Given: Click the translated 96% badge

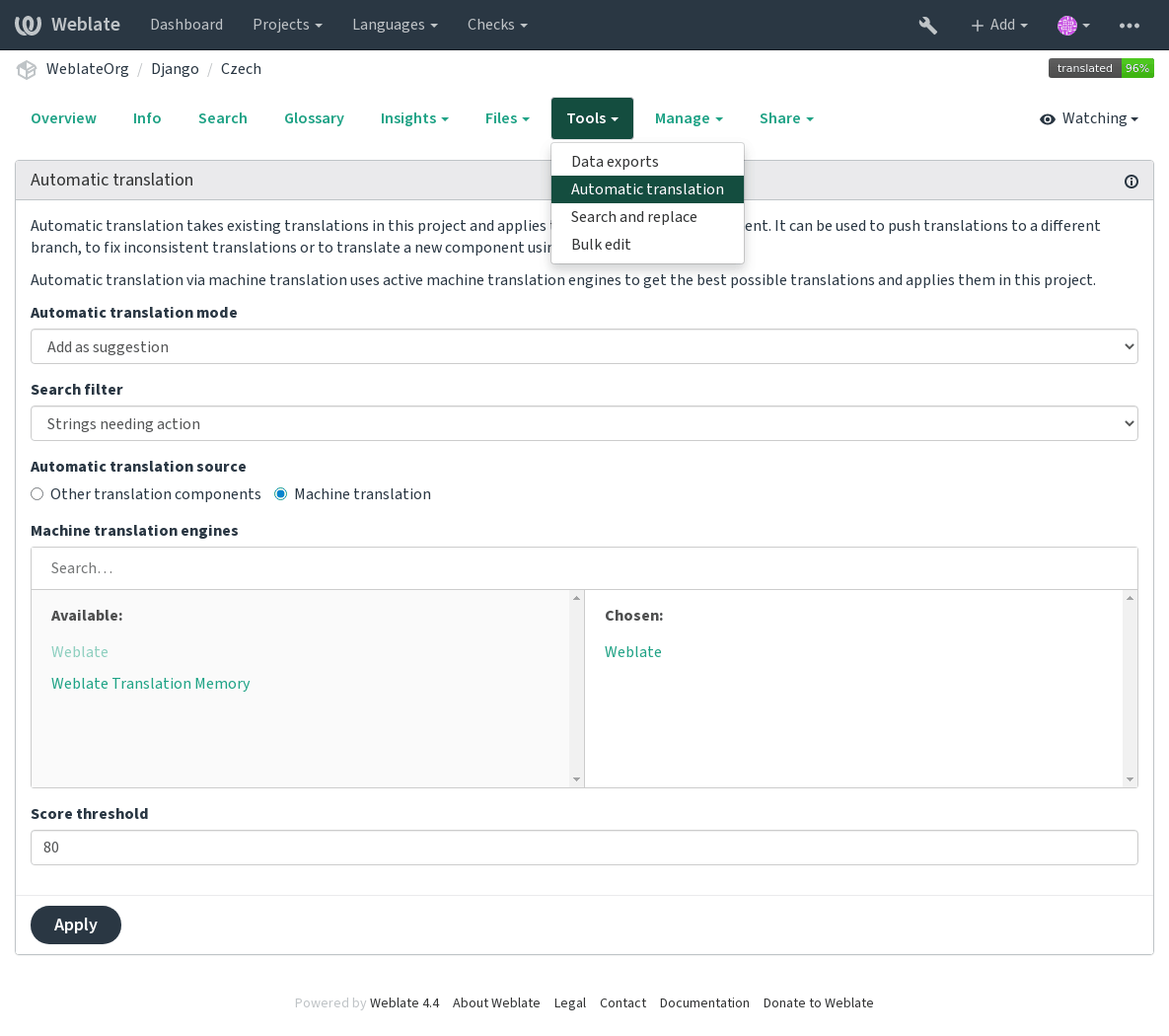Looking at the screenshot, I should point(1100,69).
